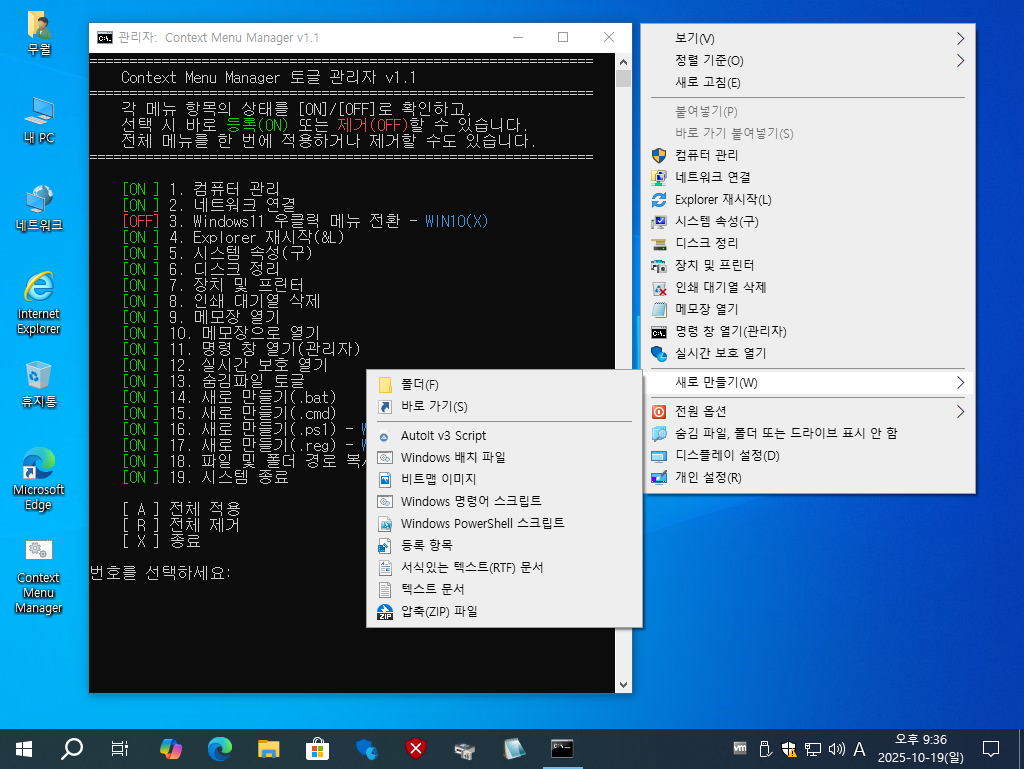1024x769 pixels.
Task: Click the 실시간 보호 열기 shield icon
Action: 659,354
